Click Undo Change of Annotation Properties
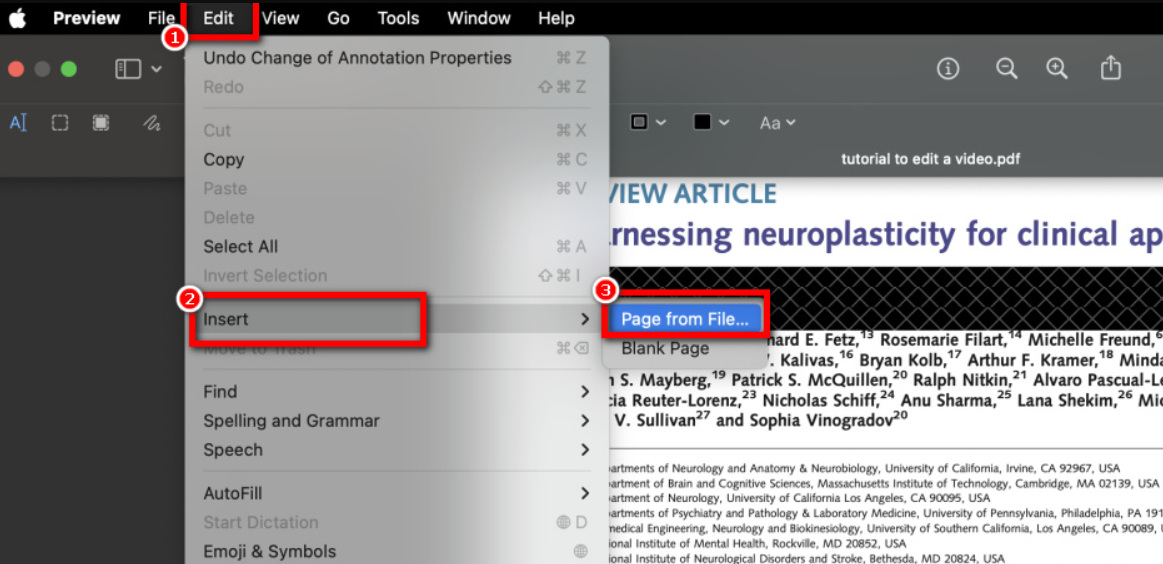Viewport: 1163px width, 564px height. coord(357,58)
